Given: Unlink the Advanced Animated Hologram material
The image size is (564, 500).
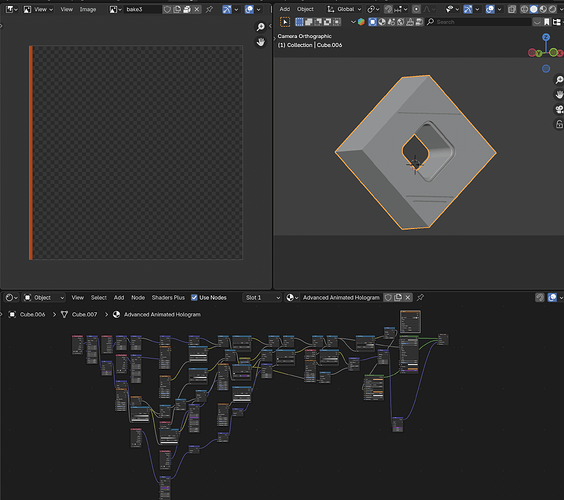Looking at the screenshot, I should pyautogui.click(x=408, y=297).
